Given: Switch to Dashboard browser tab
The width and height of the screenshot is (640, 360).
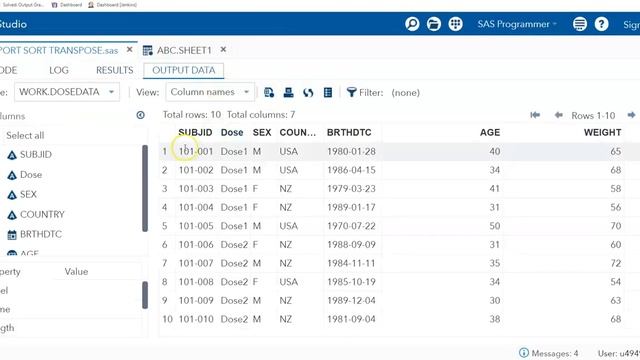Looking at the screenshot, I should 67,5.
